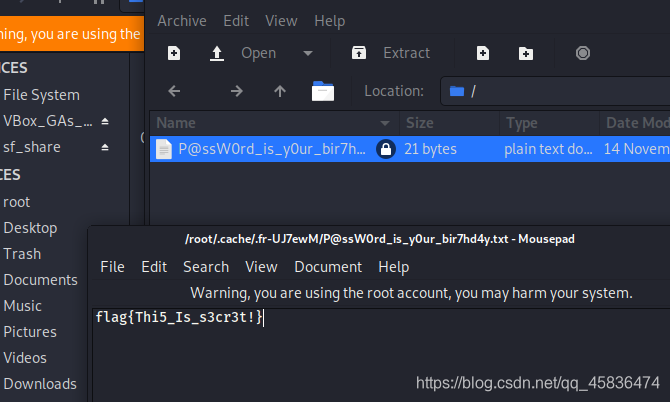This screenshot has width=670, height=402.
Task: Open Pictures in sidebar
Action: 30,332
